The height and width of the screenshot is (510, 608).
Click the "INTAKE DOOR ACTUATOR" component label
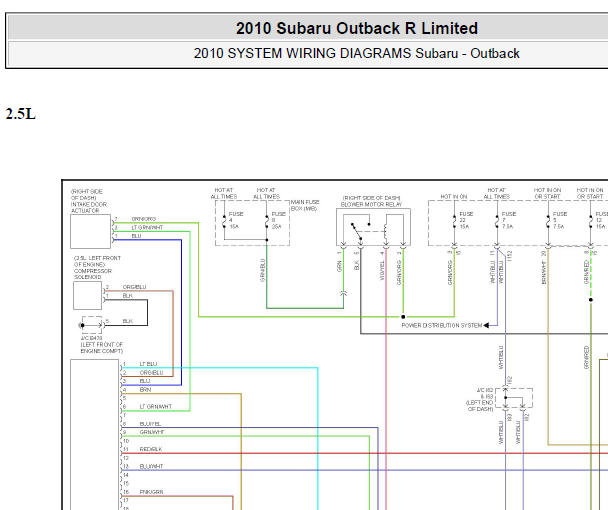click(88, 207)
